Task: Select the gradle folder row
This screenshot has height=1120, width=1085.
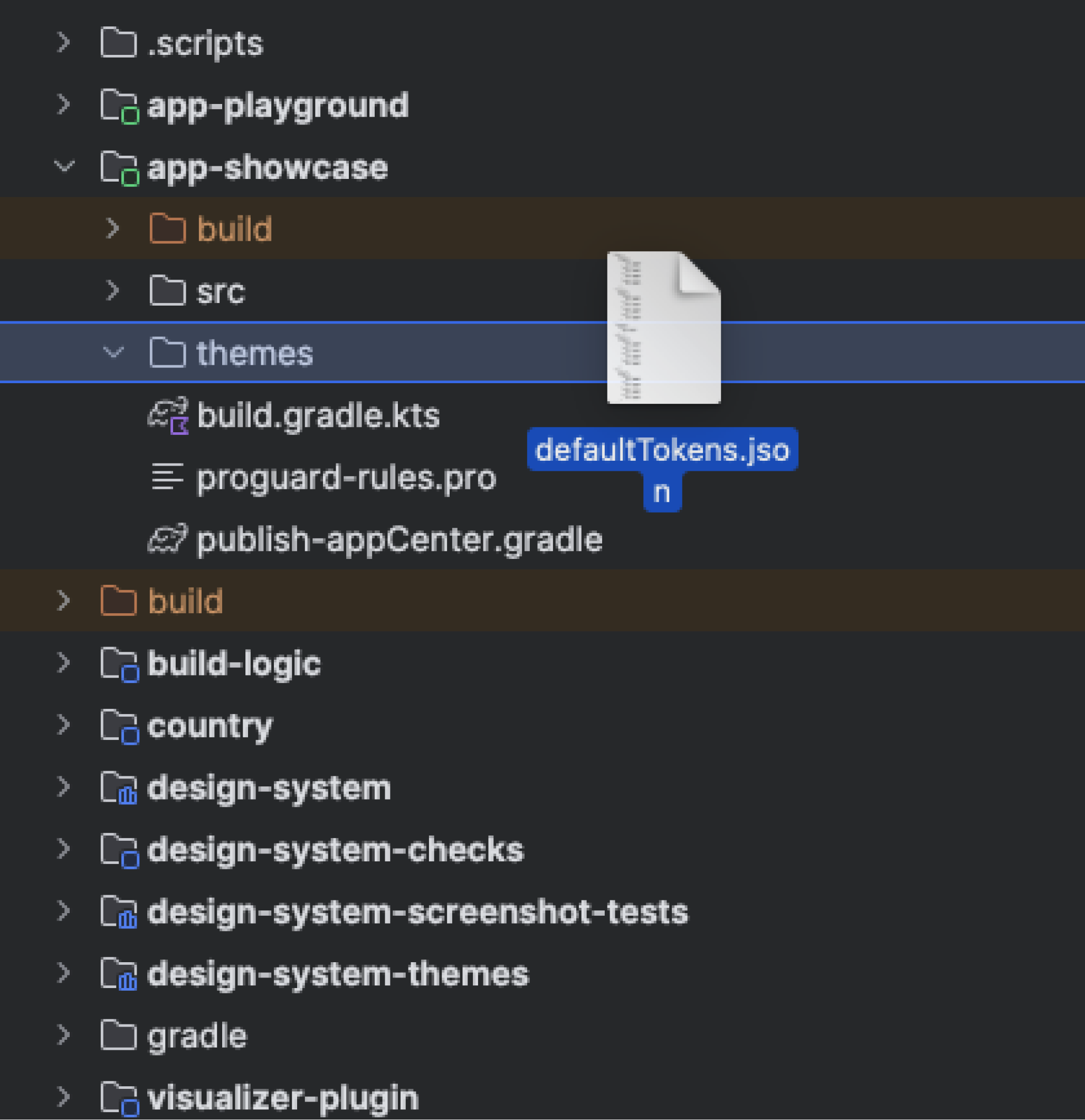Action: [196, 1036]
